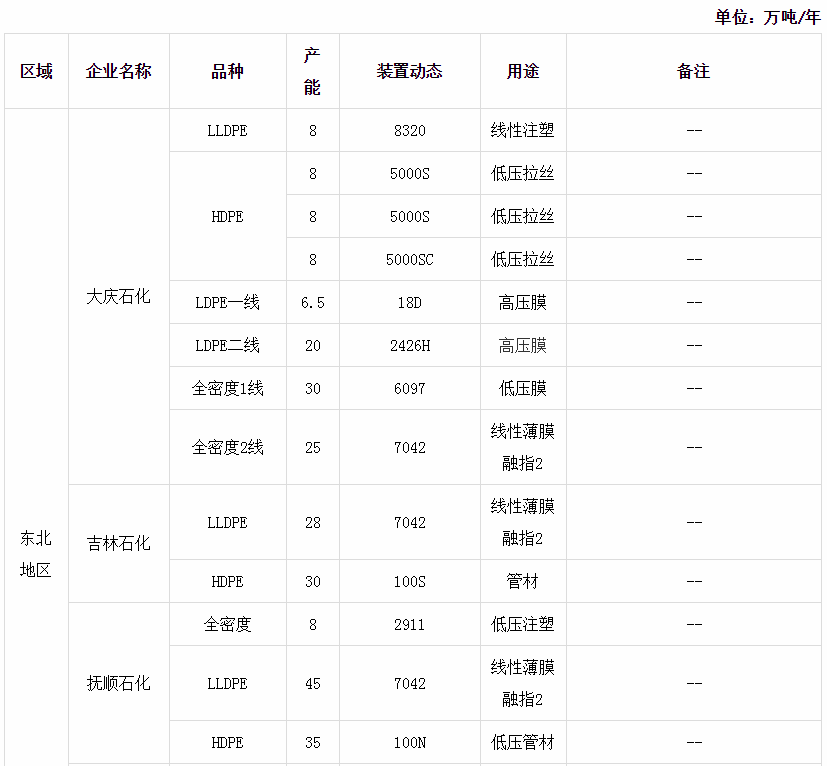827x766 pixels.
Task: Click 7042 in the 全密度2线 row
Action: (409, 447)
